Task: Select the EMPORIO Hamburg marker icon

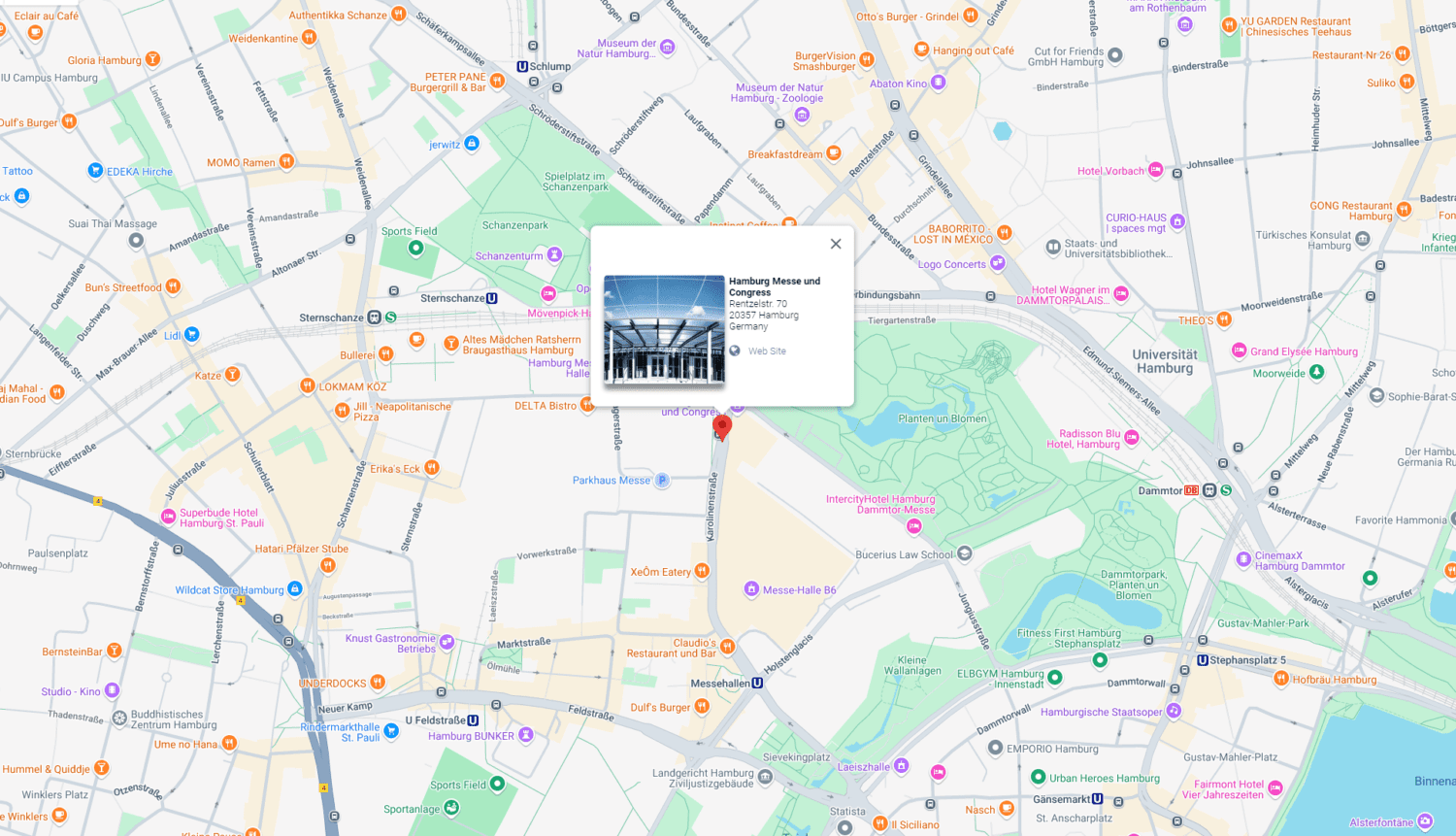Action: pos(995,748)
